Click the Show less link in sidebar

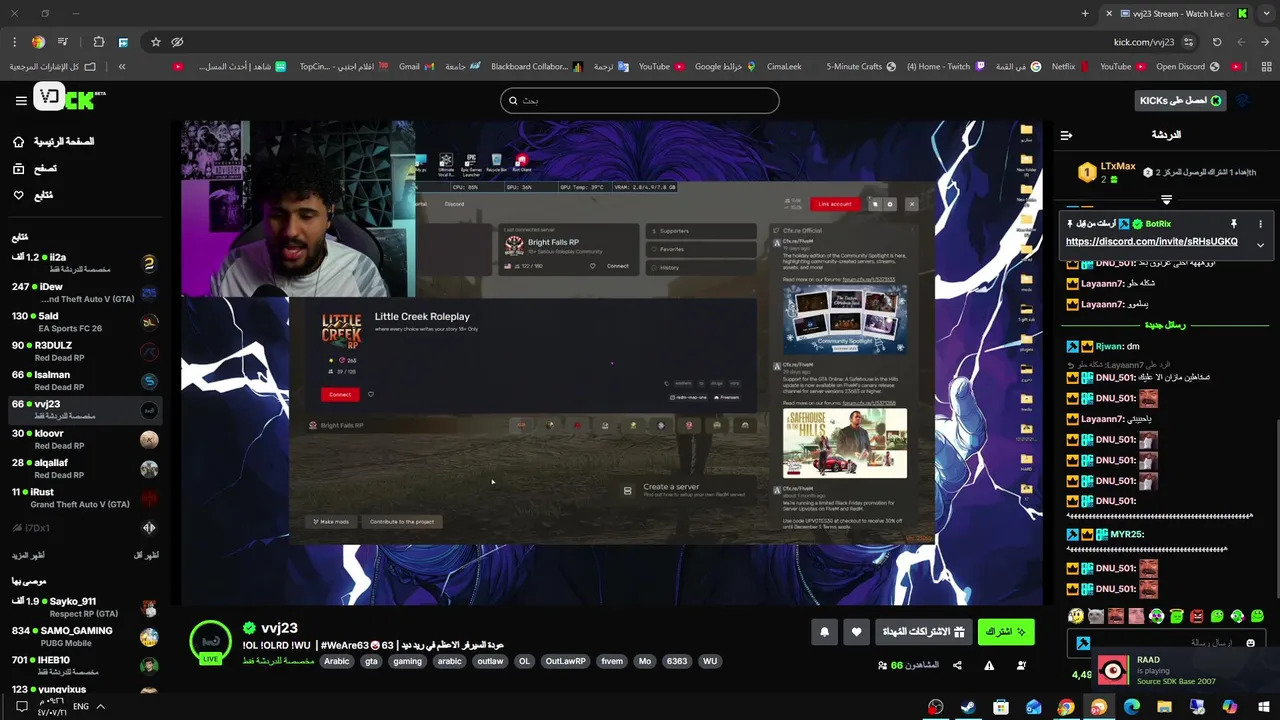click(x=146, y=555)
